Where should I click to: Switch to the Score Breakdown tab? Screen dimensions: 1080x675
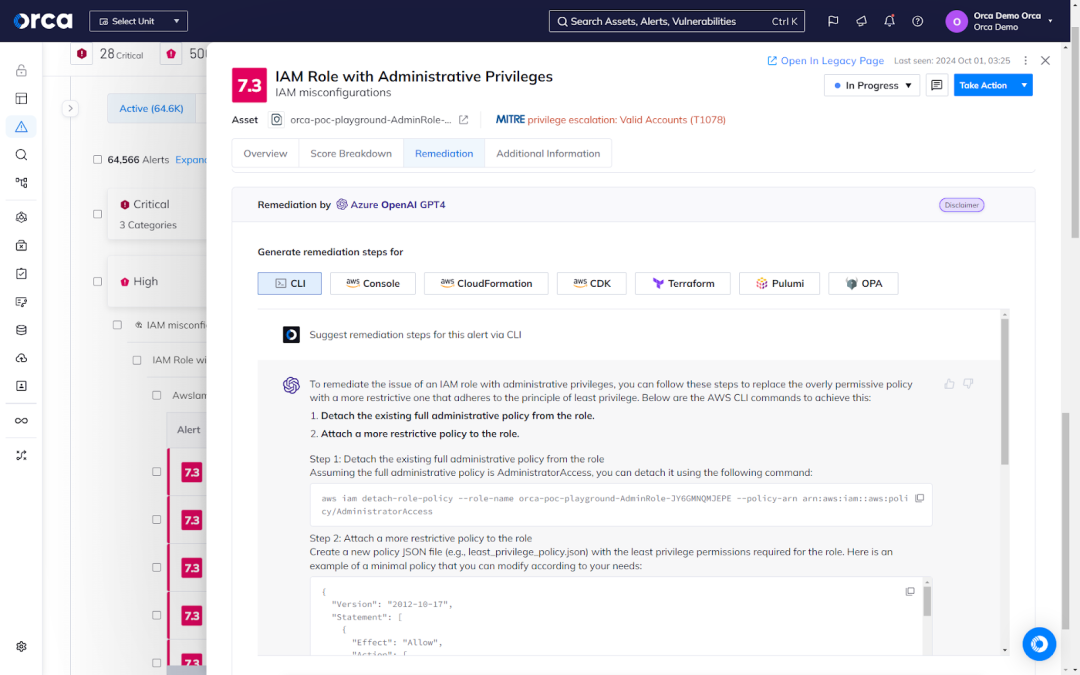point(351,154)
